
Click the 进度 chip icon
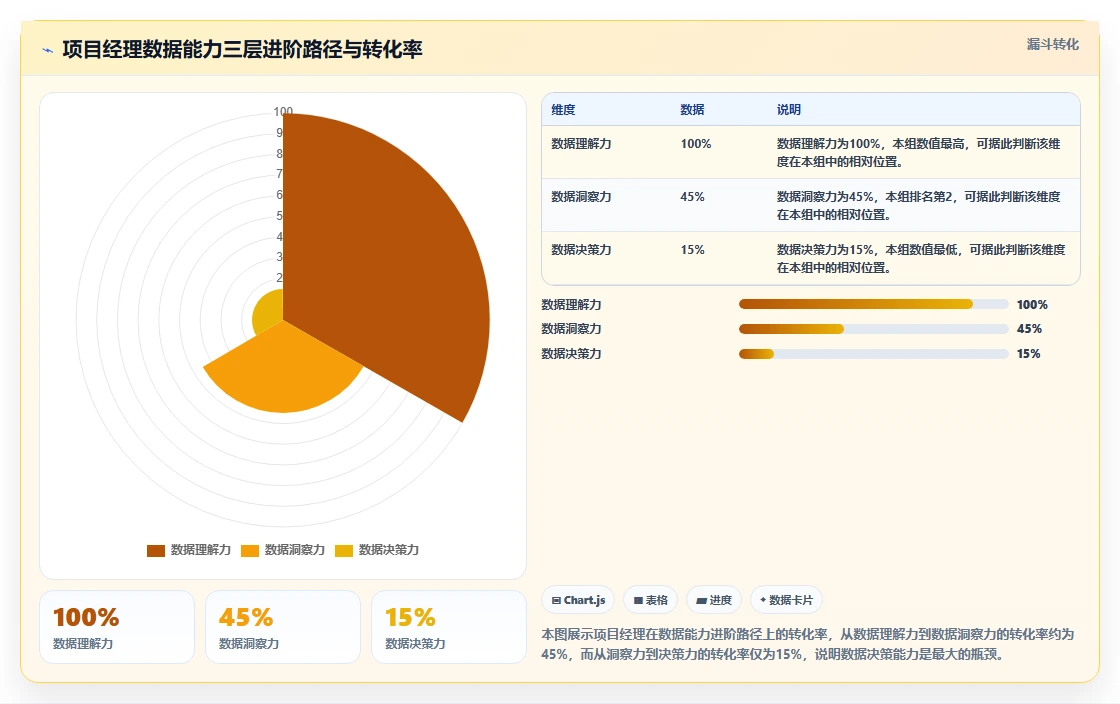tap(701, 600)
